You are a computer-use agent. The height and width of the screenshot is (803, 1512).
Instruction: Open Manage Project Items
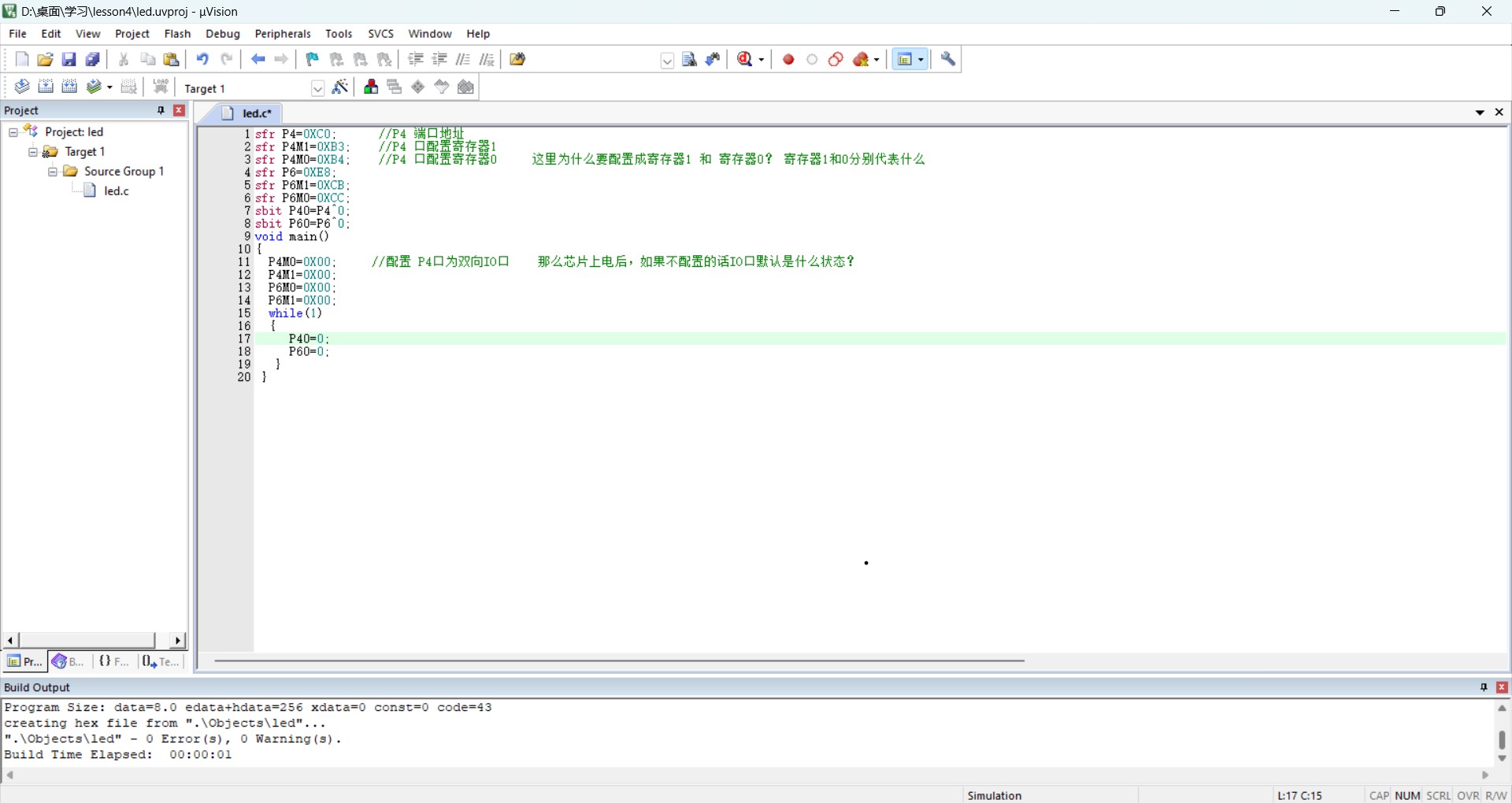point(371,87)
